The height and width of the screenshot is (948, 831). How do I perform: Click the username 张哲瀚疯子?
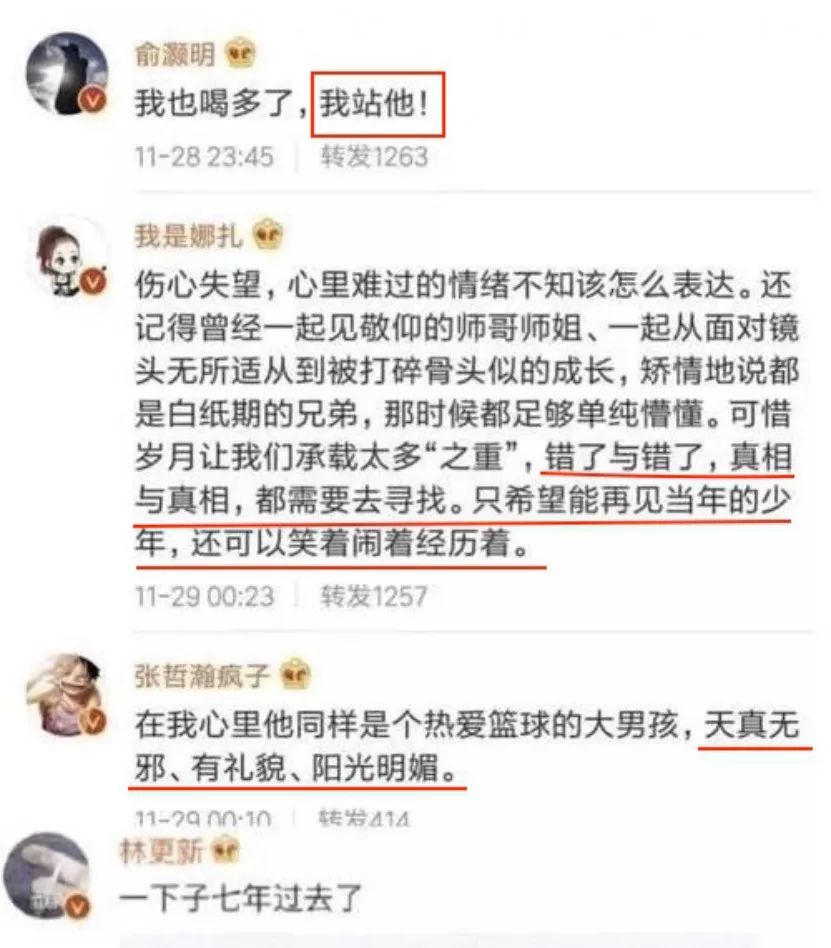click(201, 675)
